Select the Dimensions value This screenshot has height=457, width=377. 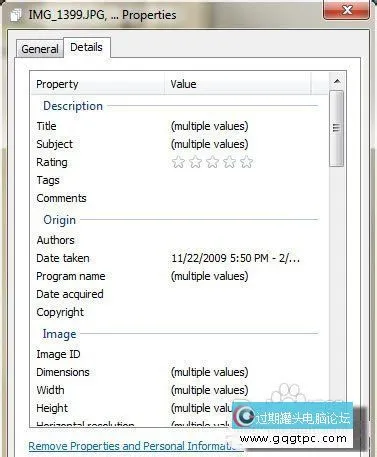(x=210, y=372)
